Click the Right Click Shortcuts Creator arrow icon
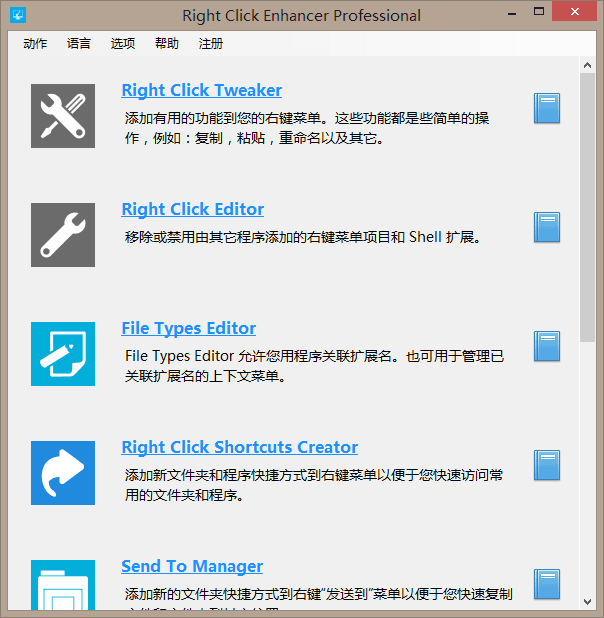 63,473
